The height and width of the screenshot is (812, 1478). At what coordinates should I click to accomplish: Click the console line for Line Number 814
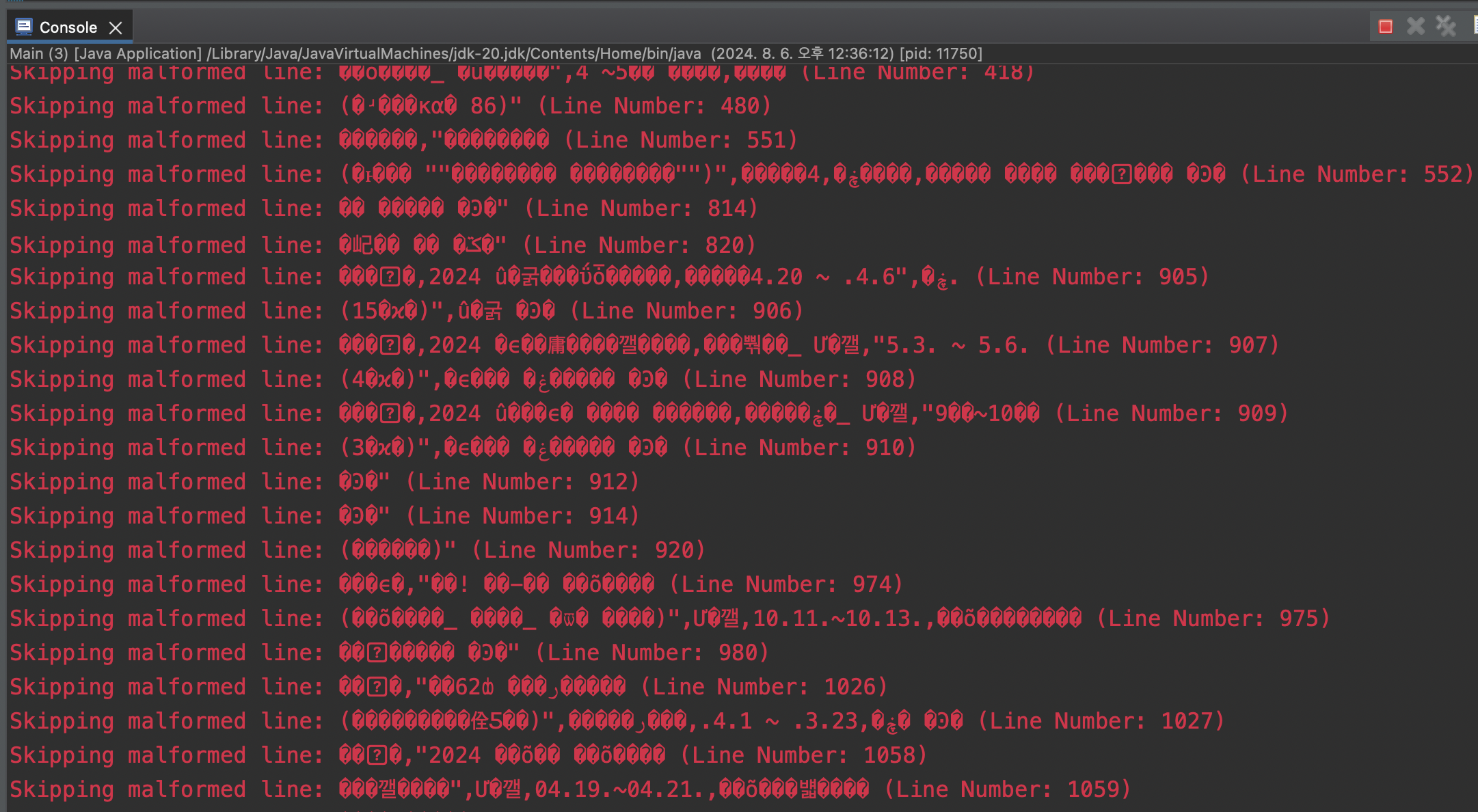click(x=383, y=208)
